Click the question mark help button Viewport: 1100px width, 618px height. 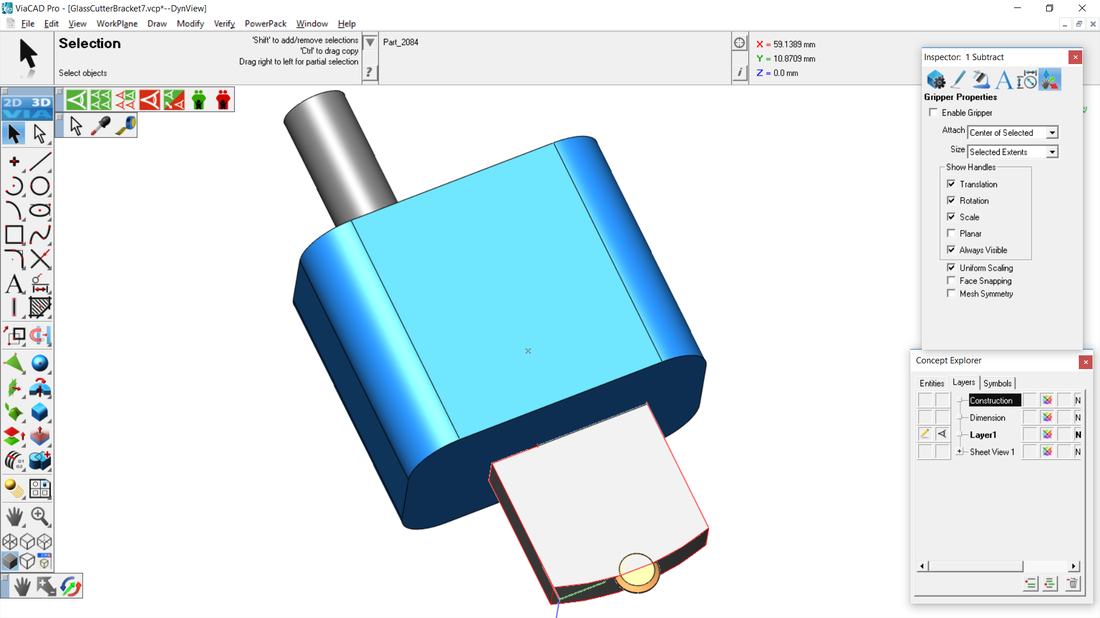pyautogui.click(x=369, y=72)
